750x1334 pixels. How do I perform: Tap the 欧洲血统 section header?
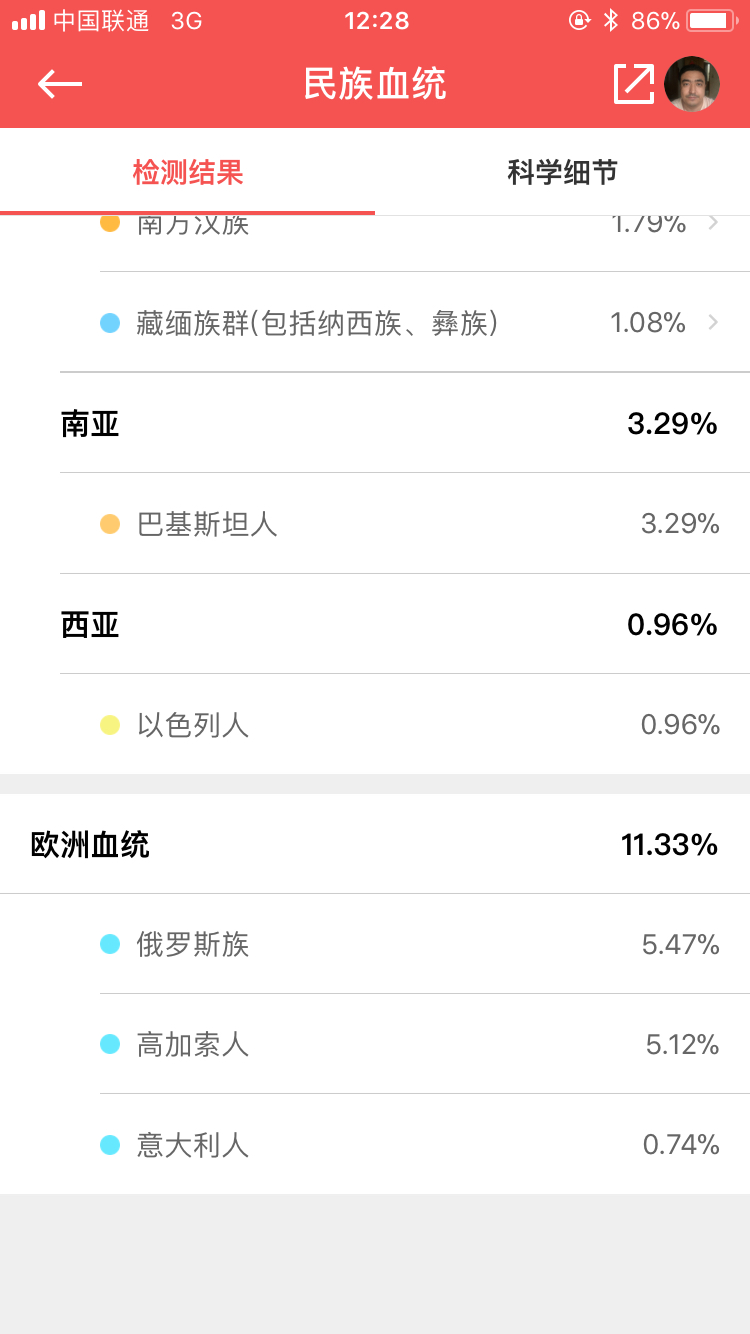(90, 845)
